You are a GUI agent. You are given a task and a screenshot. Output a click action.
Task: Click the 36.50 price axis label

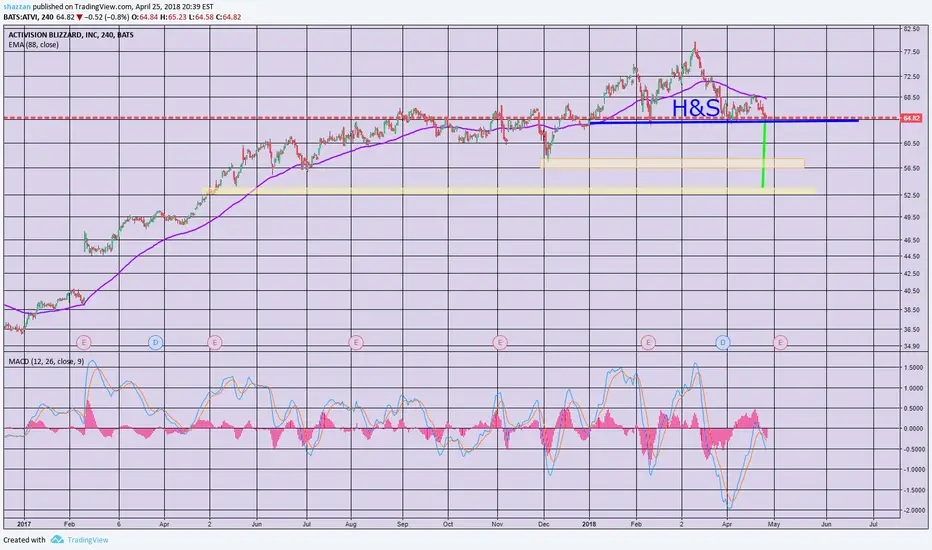pos(911,329)
